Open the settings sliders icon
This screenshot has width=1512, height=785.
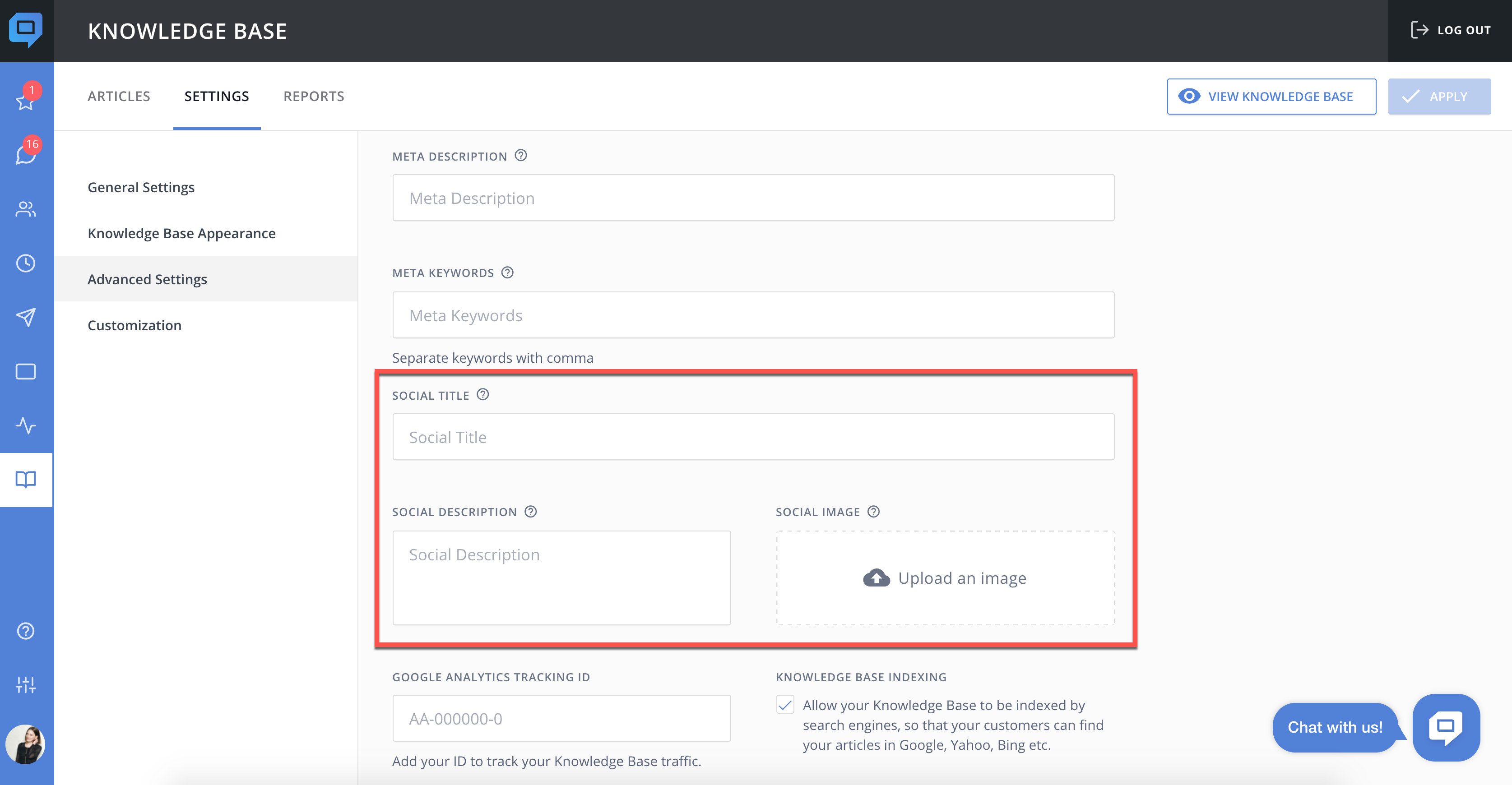[26, 685]
